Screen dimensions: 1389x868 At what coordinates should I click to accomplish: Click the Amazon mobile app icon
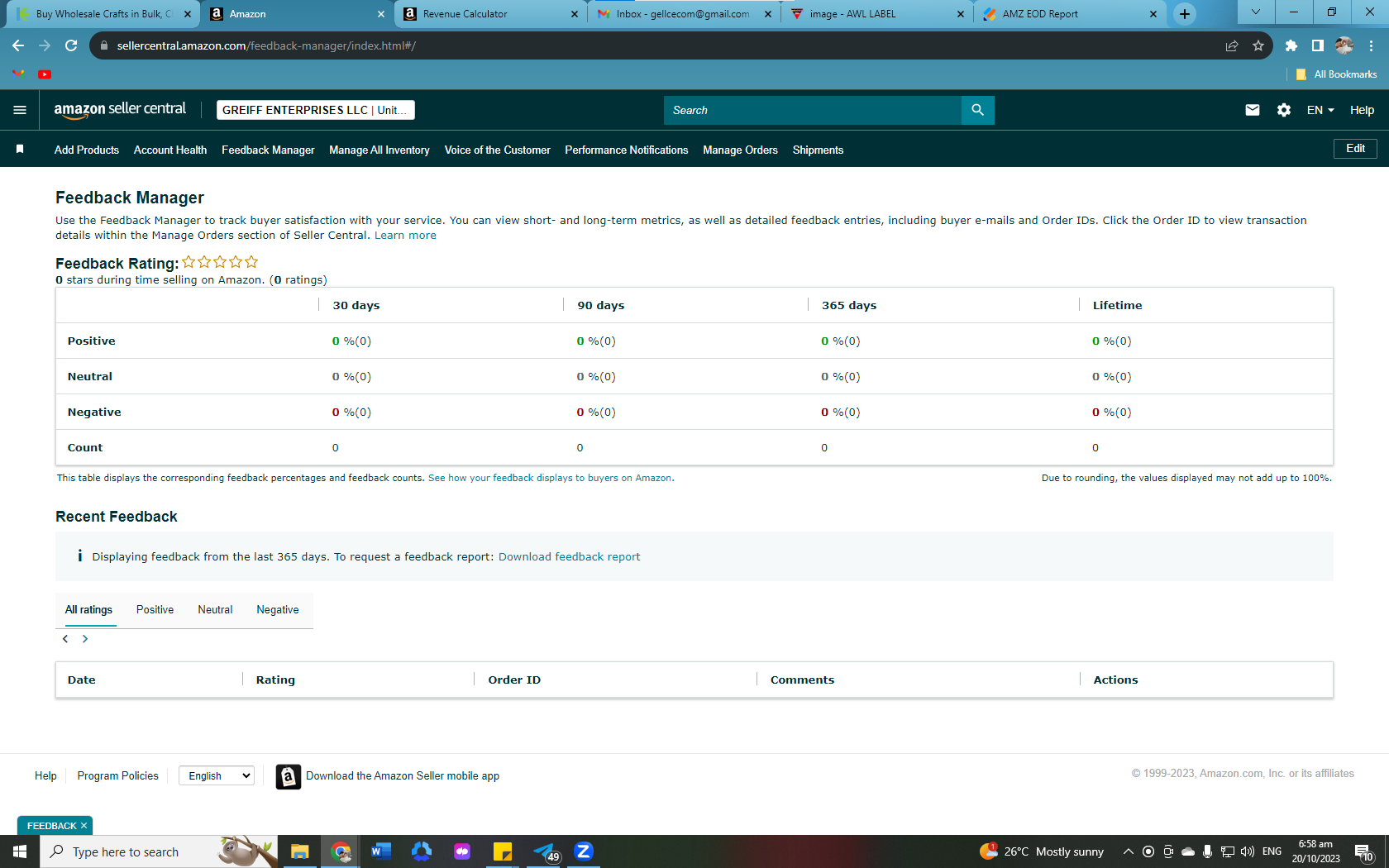coord(288,776)
